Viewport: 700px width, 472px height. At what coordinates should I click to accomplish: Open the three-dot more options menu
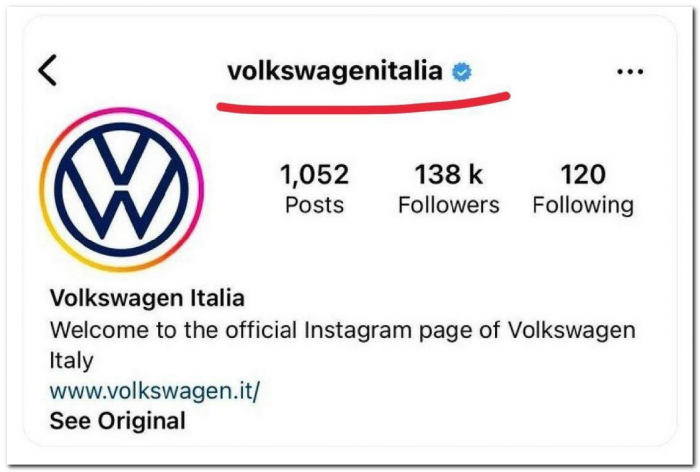click(630, 71)
